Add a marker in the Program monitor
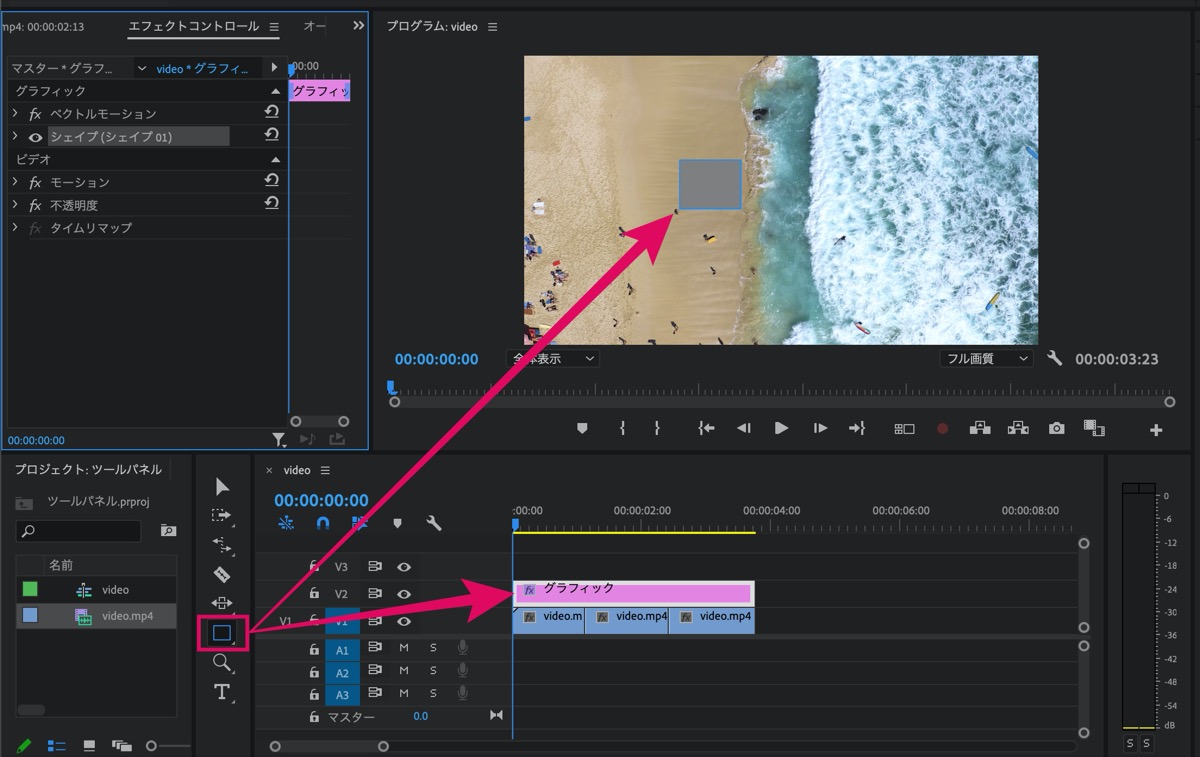This screenshot has width=1200, height=757. coord(581,427)
